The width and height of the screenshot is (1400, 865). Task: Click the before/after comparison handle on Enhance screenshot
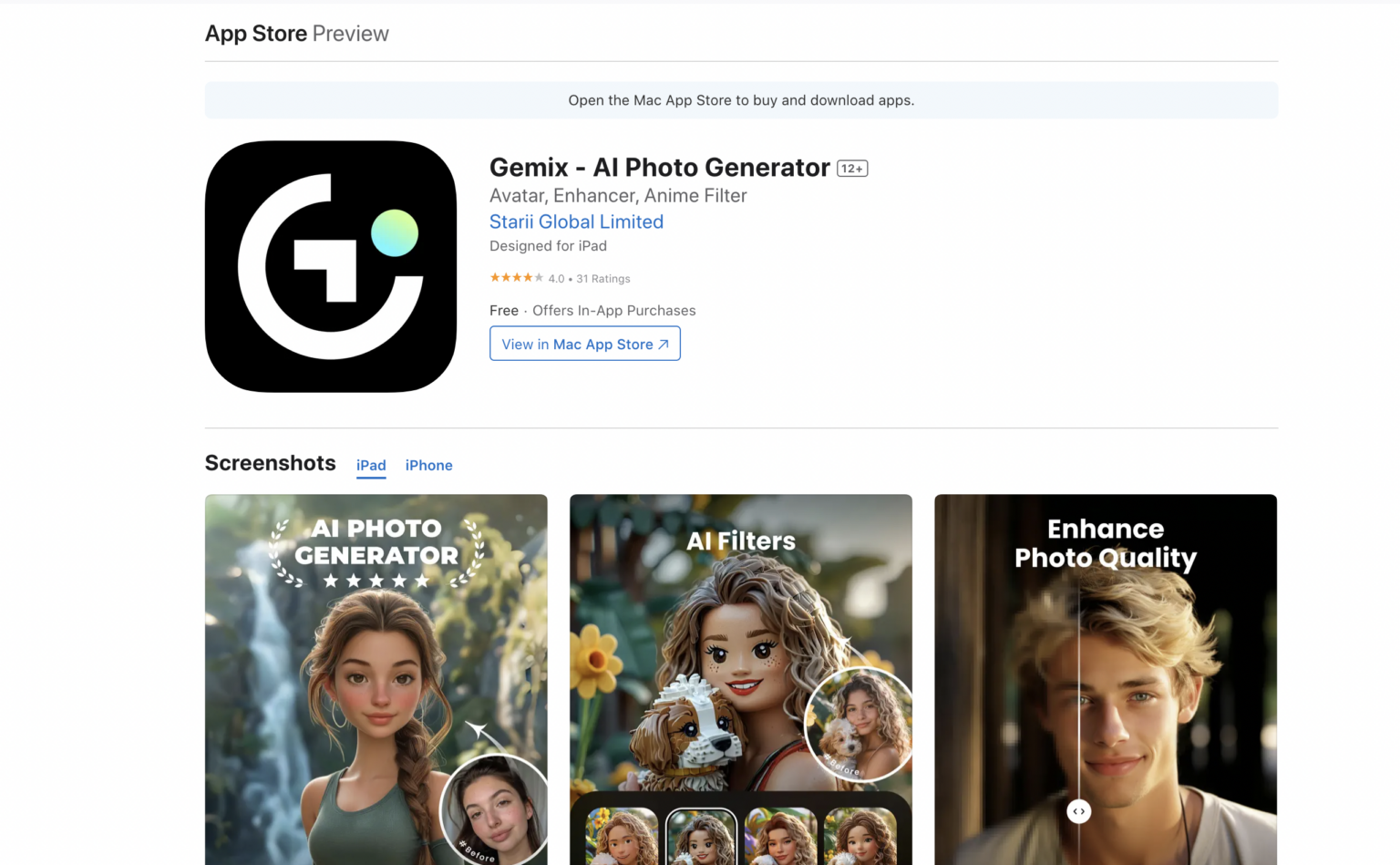point(1078,810)
